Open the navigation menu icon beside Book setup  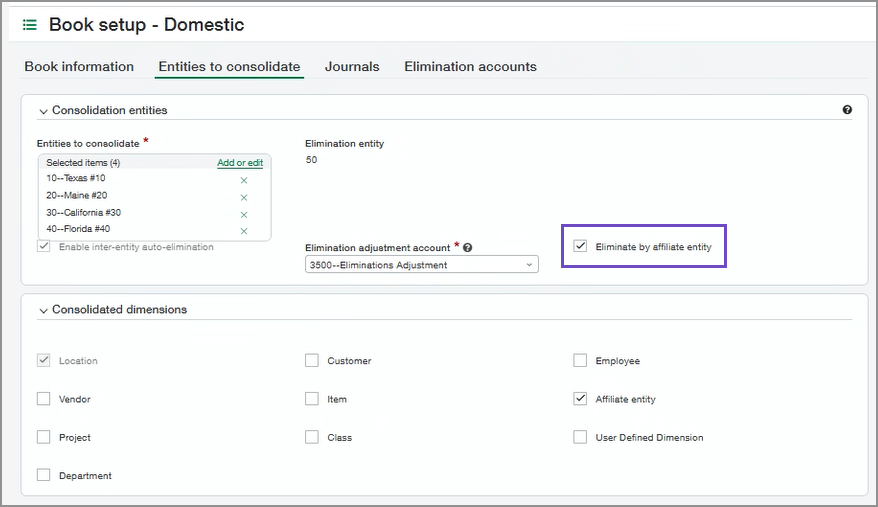click(30, 24)
